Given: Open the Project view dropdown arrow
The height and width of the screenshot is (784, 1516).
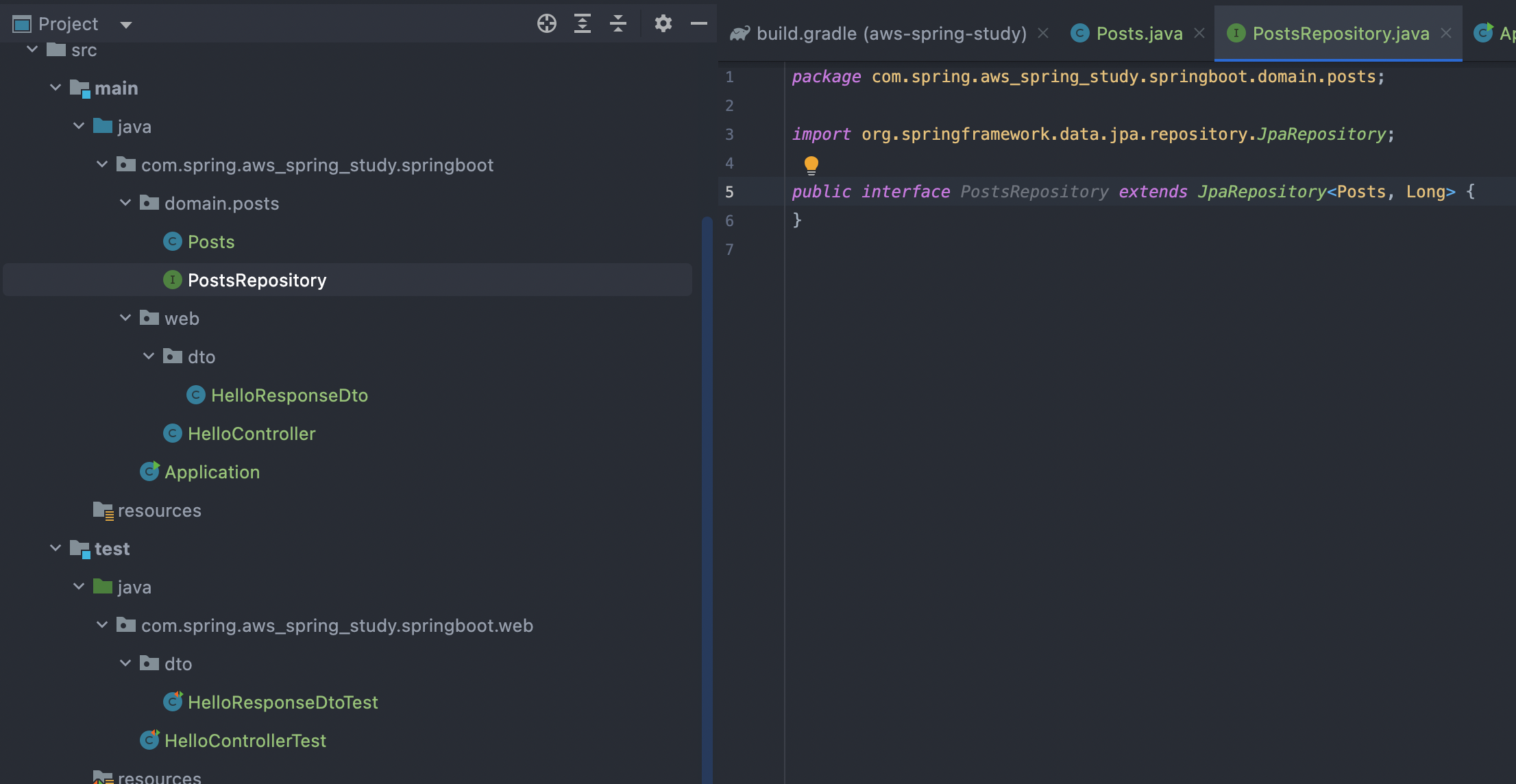Looking at the screenshot, I should [x=125, y=25].
